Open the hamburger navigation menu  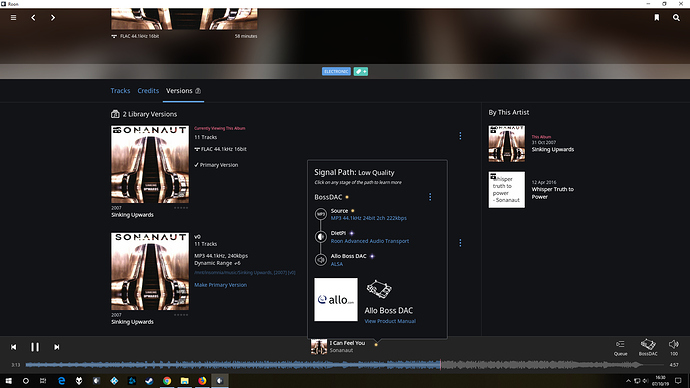coord(14,18)
